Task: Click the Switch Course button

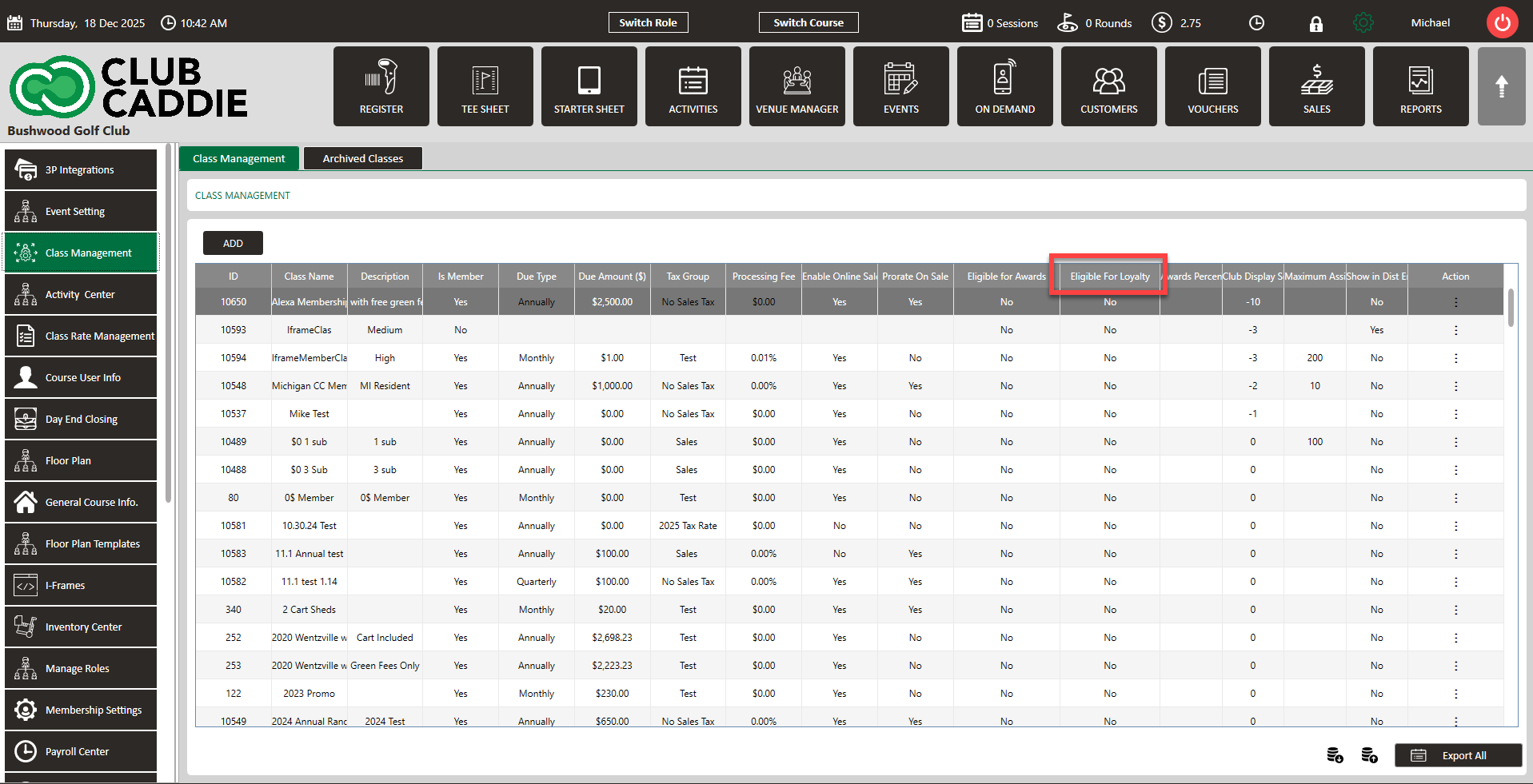Action: 808,22
